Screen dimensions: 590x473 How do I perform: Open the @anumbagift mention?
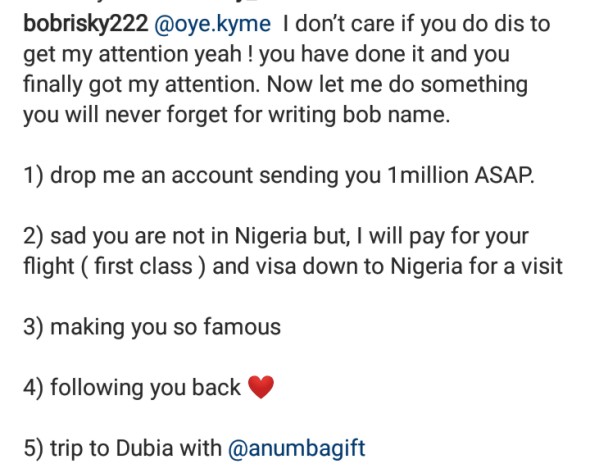point(297,449)
